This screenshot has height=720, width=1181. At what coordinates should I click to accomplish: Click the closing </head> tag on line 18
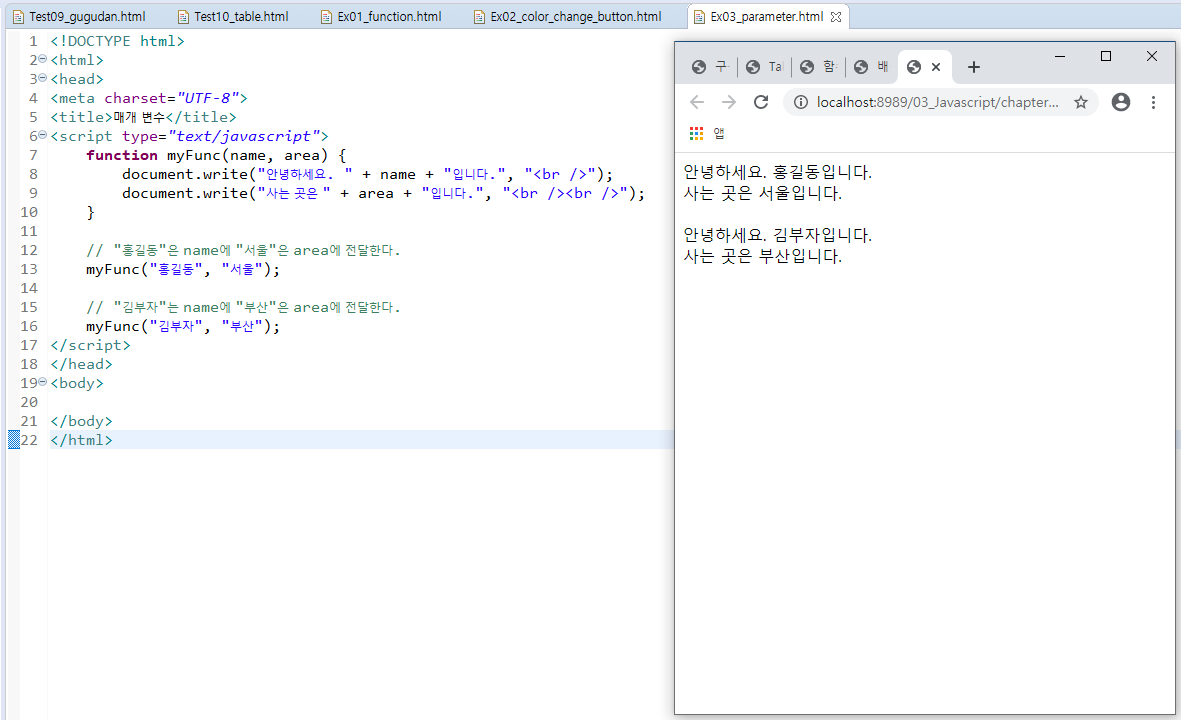[81, 364]
